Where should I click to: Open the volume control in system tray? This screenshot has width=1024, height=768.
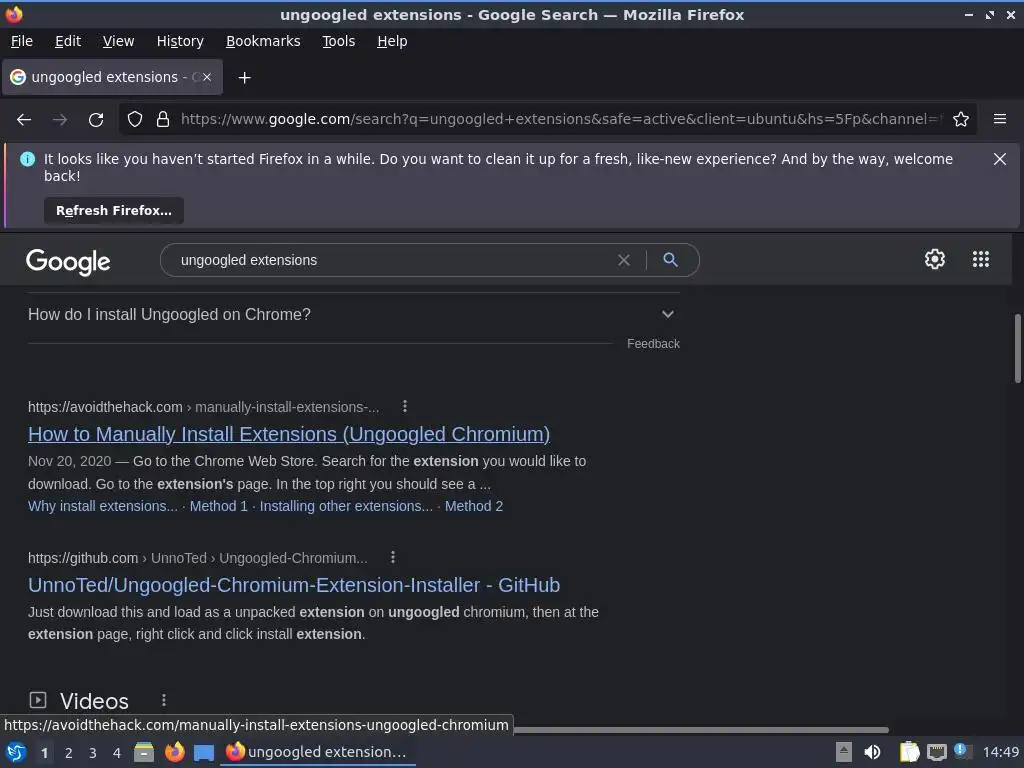pyautogui.click(x=872, y=752)
